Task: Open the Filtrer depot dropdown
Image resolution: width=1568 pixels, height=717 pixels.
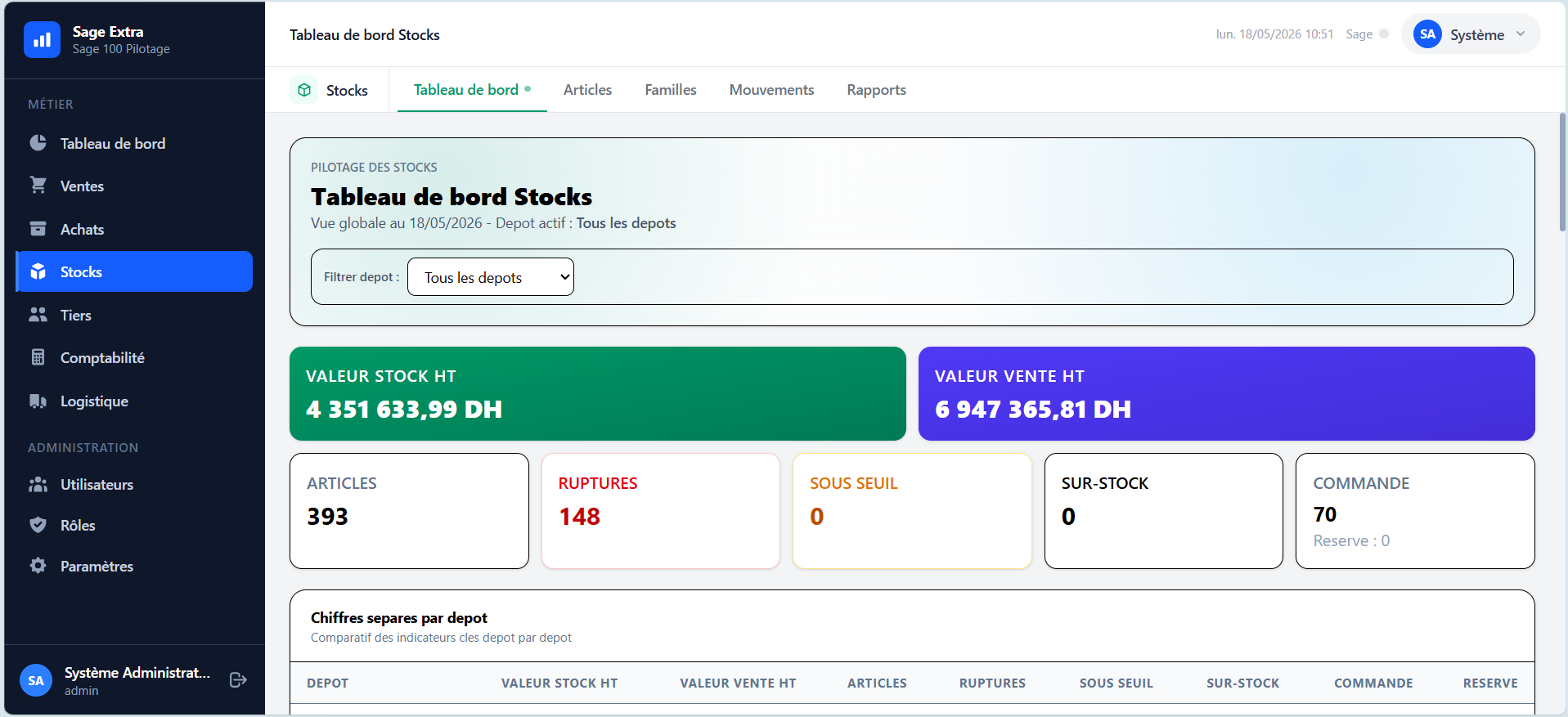Action: point(491,277)
